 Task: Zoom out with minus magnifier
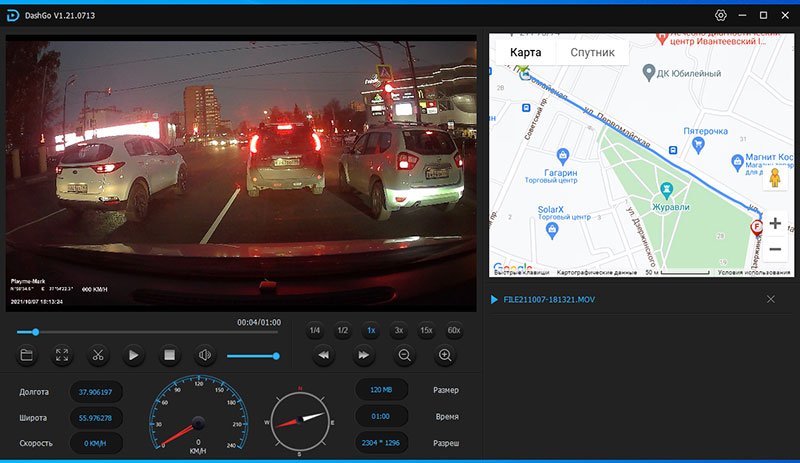point(405,355)
